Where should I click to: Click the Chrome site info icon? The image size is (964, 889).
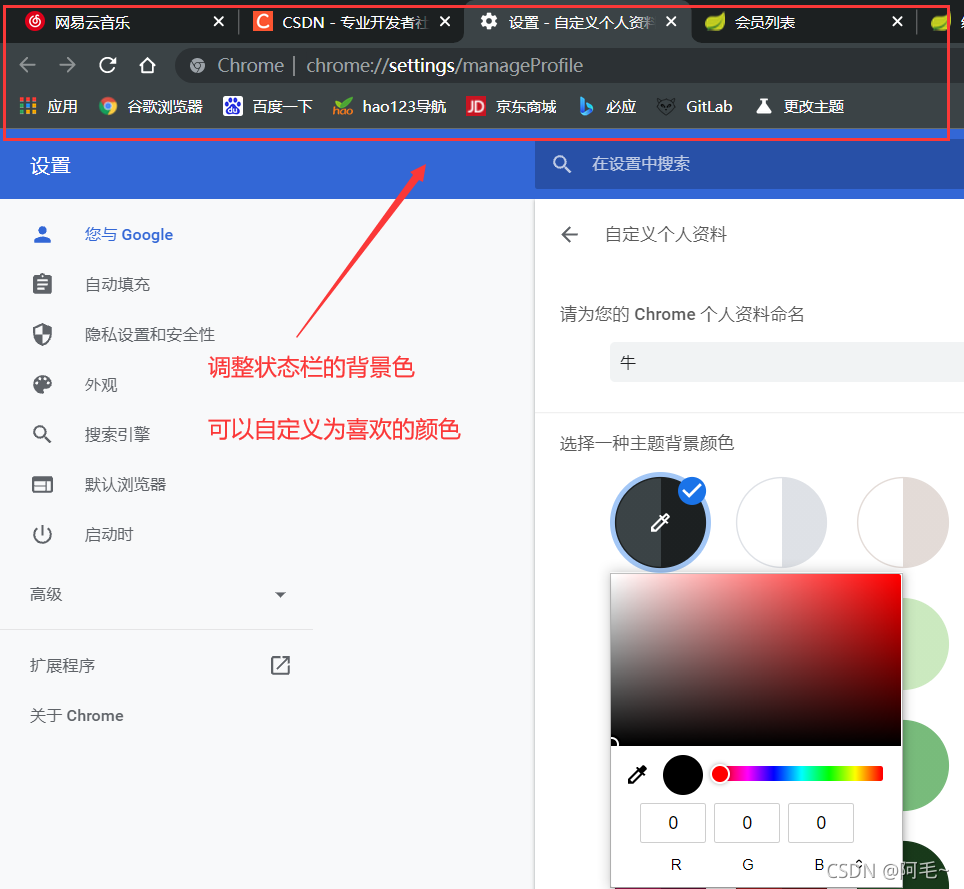[197, 65]
